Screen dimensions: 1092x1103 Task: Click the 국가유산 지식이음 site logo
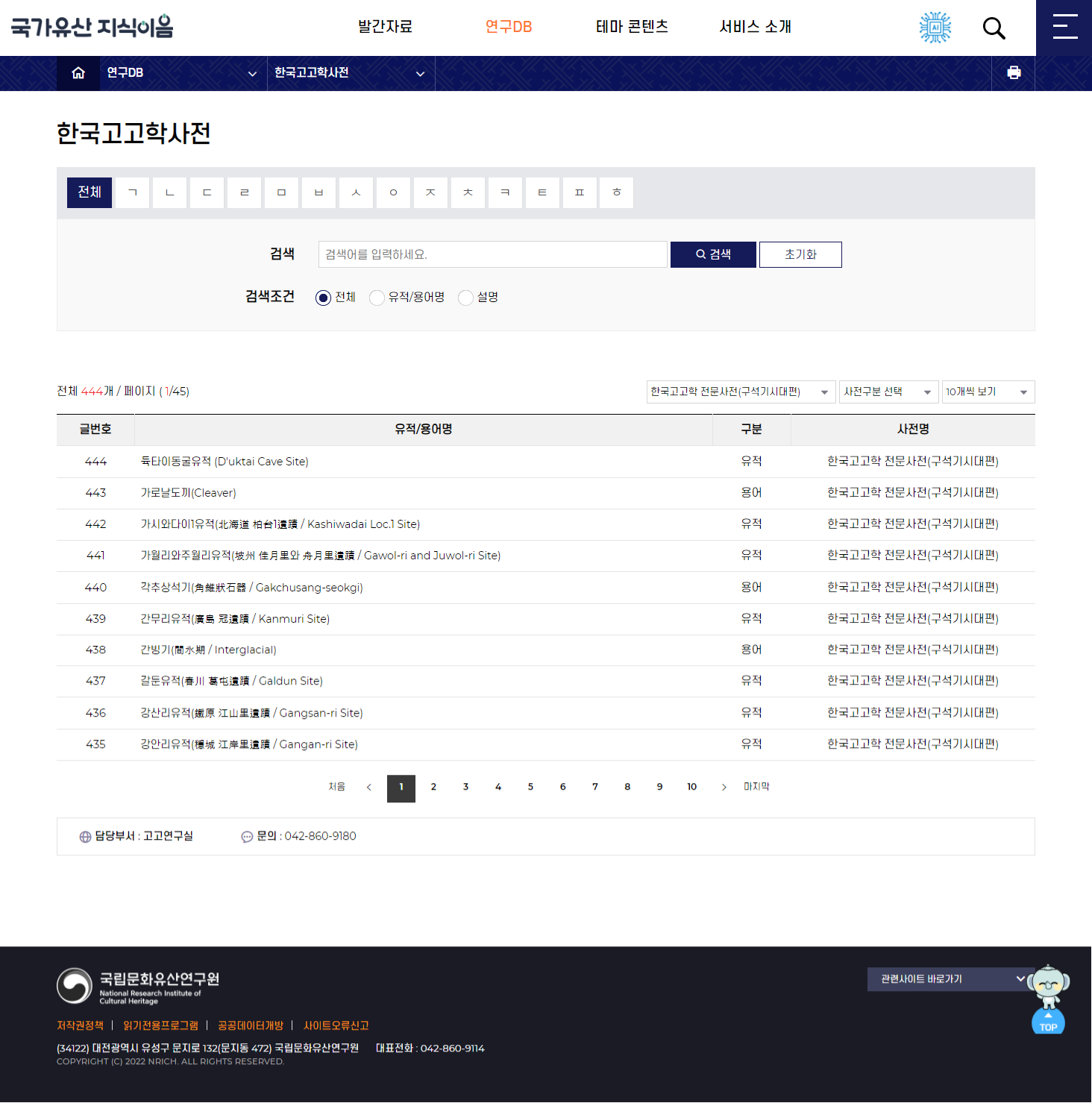92,27
